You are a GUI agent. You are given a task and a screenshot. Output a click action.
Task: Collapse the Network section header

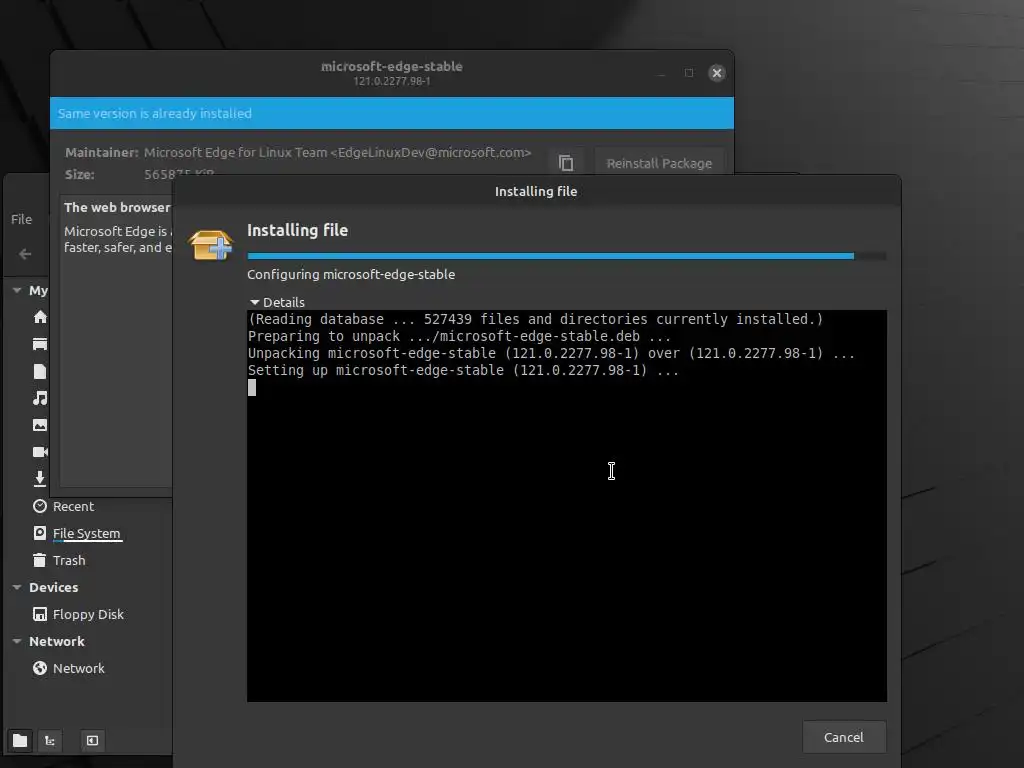coord(17,641)
